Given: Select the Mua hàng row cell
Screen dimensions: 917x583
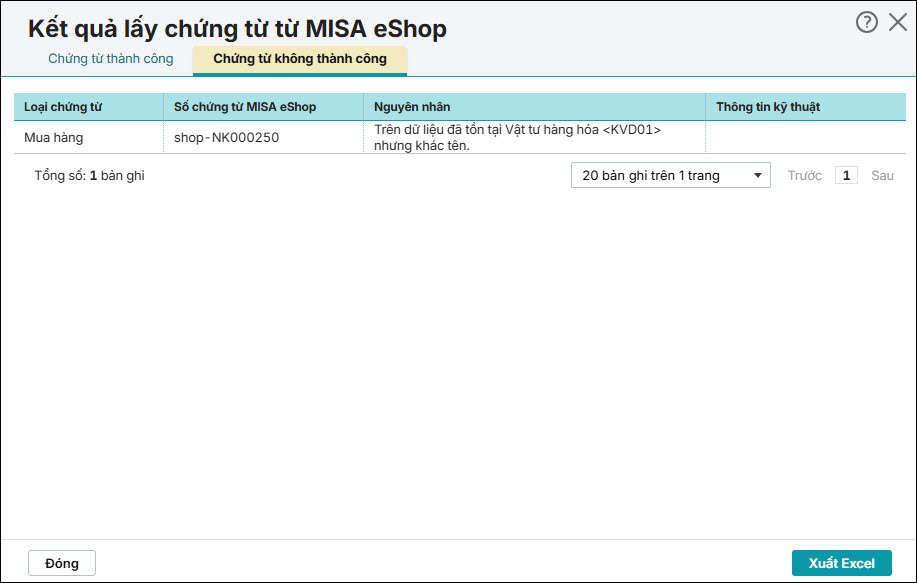Looking at the screenshot, I should pyautogui.click(x=54, y=138).
